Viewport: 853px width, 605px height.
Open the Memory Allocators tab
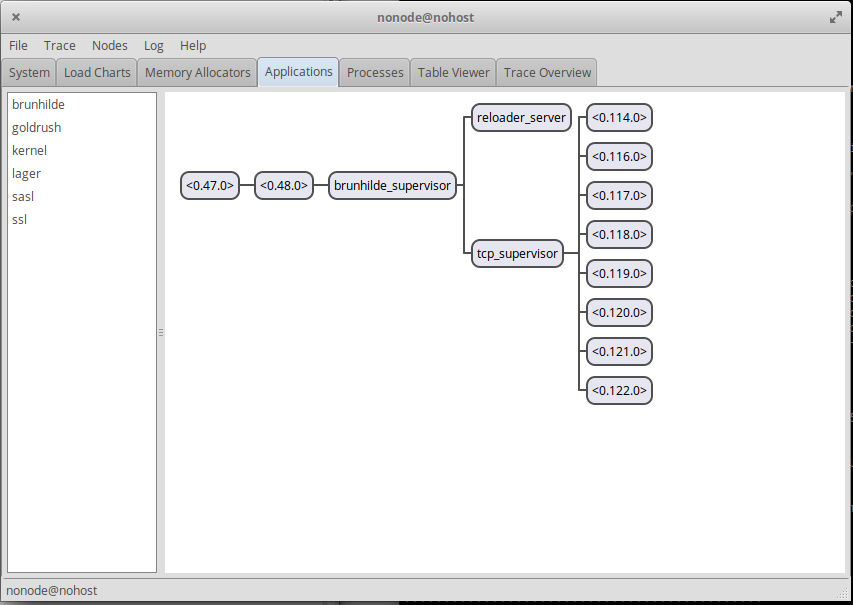coord(197,72)
